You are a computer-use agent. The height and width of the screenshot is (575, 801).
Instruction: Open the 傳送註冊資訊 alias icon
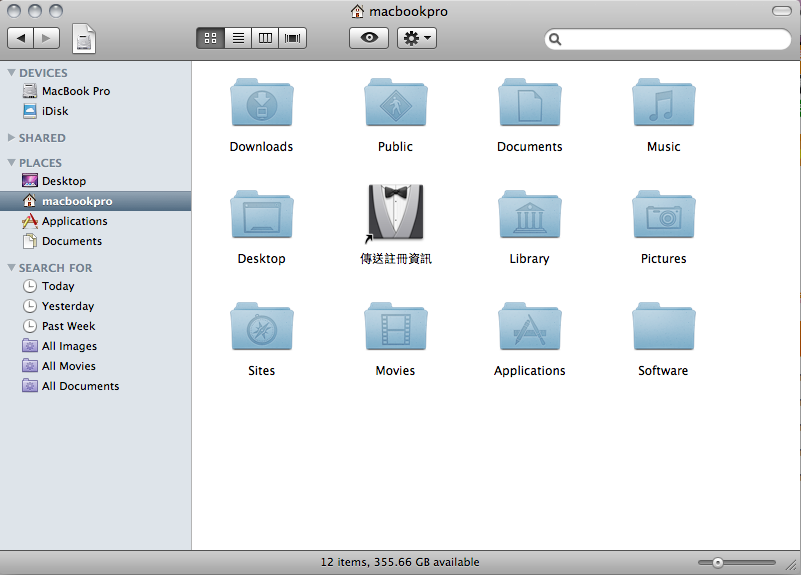point(395,212)
